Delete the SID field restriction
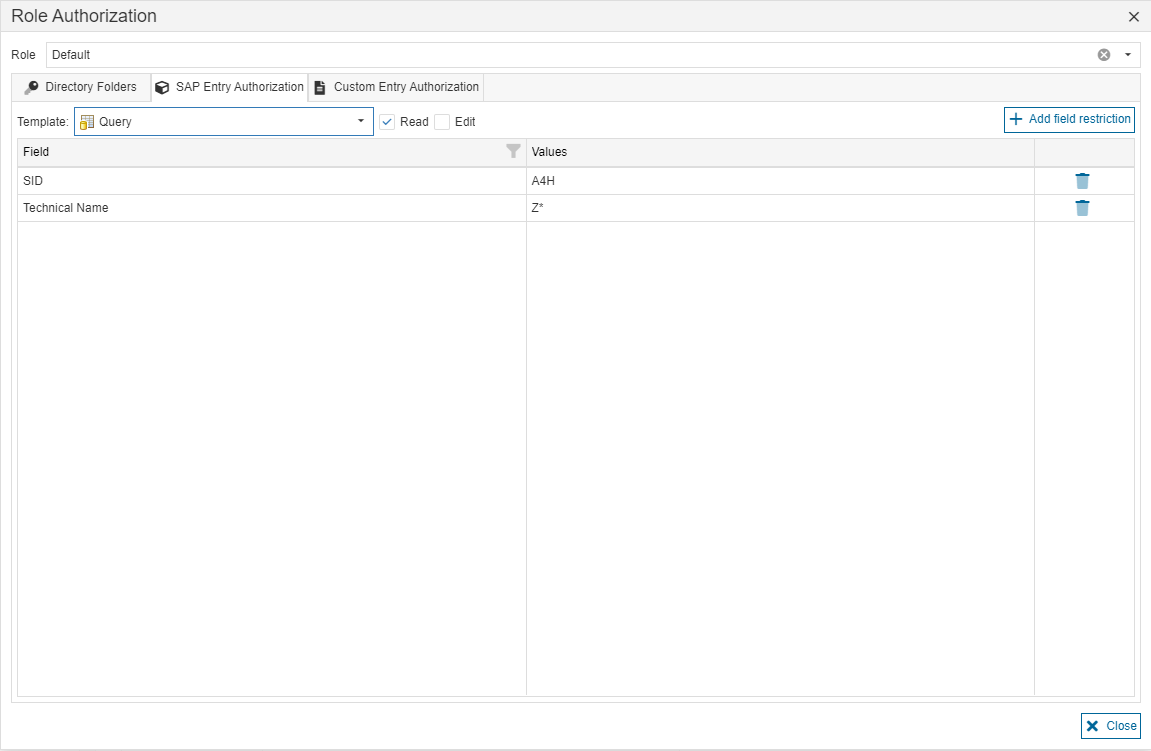 pyautogui.click(x=1082, y=181)
